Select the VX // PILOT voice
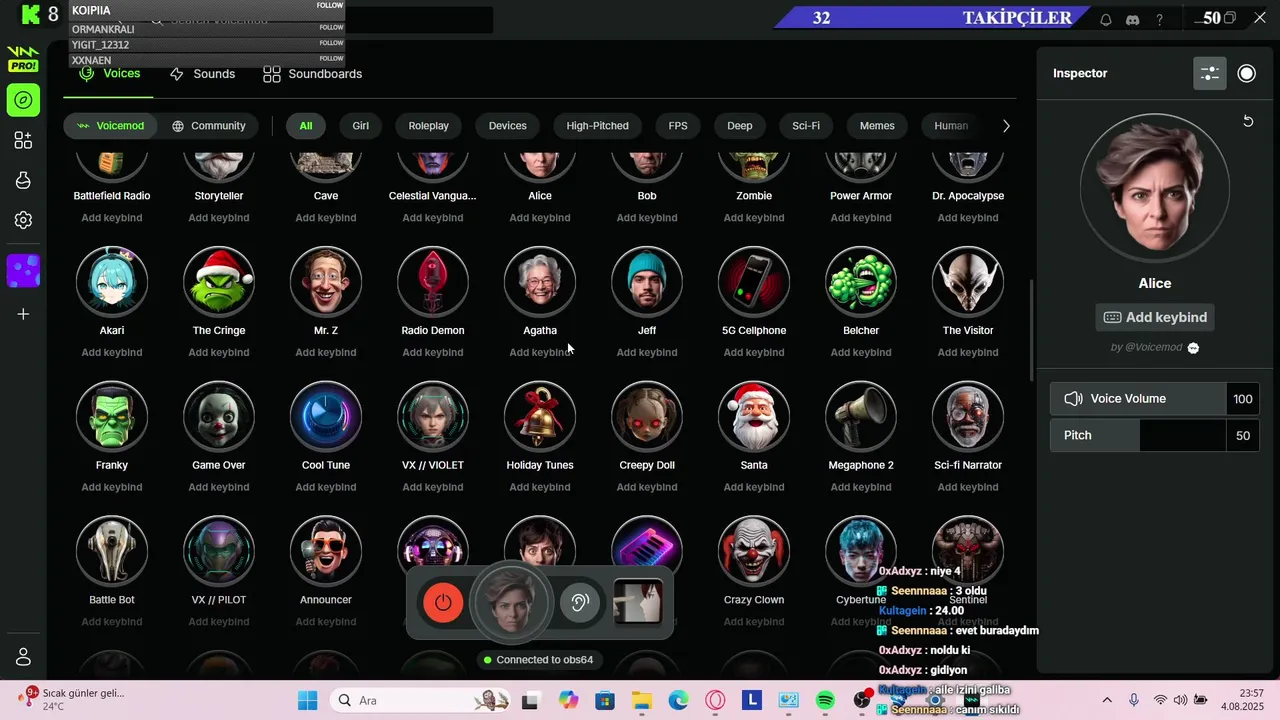Image resolution: width=1280 pixels, height=720 pixels. point(219,552)
